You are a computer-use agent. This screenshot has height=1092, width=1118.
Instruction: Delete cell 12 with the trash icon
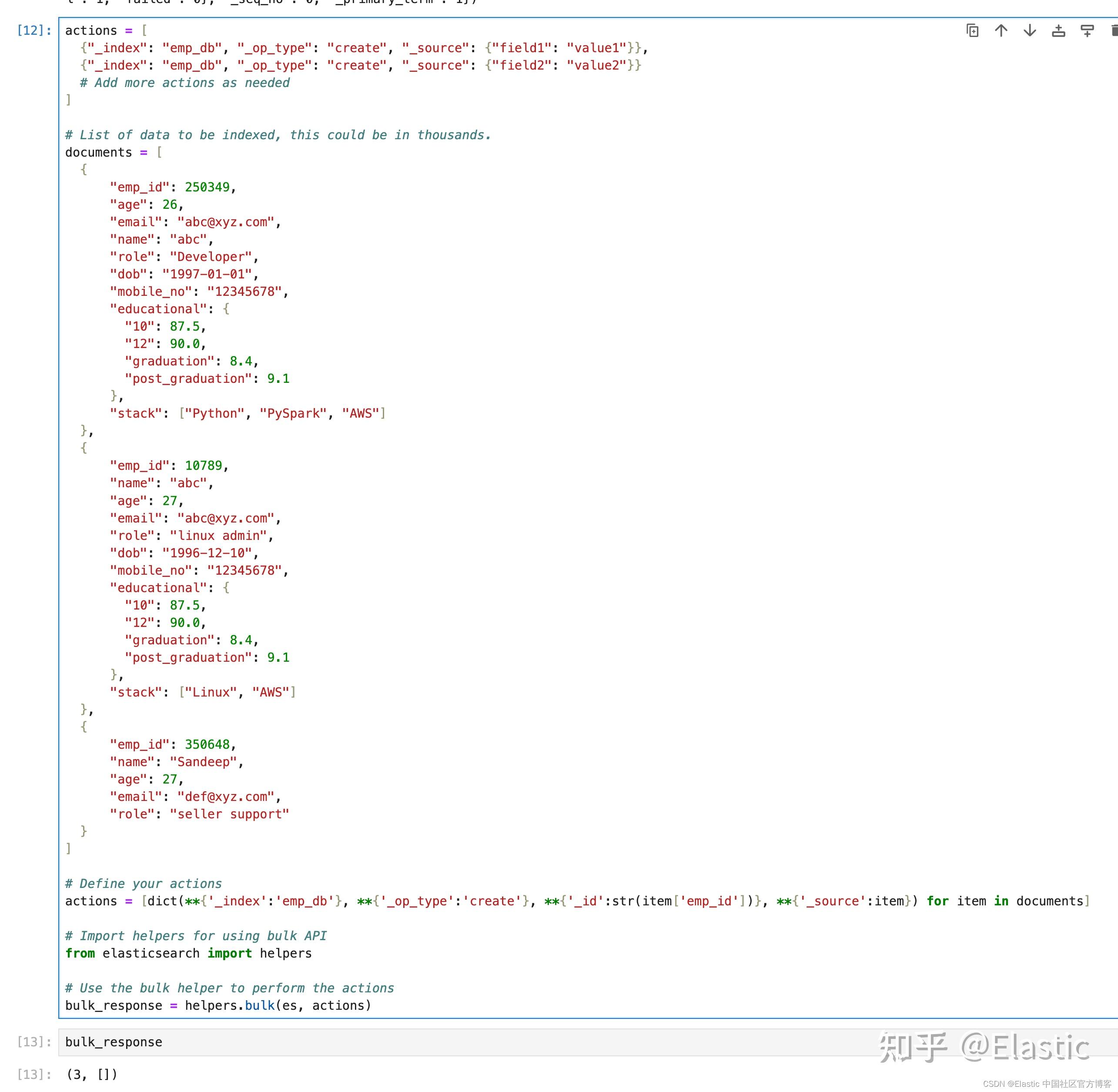[x=1114, y=30]
